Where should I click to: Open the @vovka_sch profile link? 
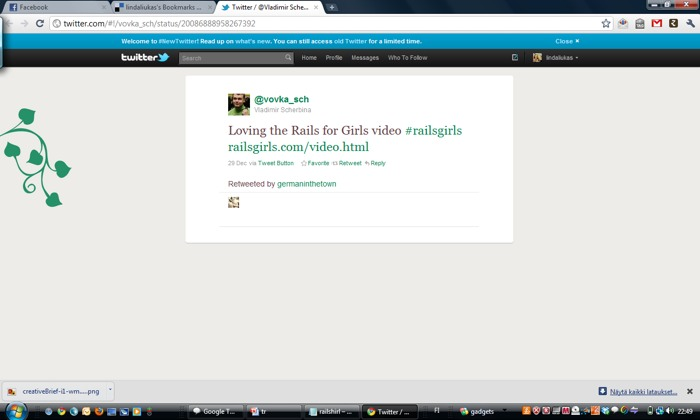tap(281, 99)
